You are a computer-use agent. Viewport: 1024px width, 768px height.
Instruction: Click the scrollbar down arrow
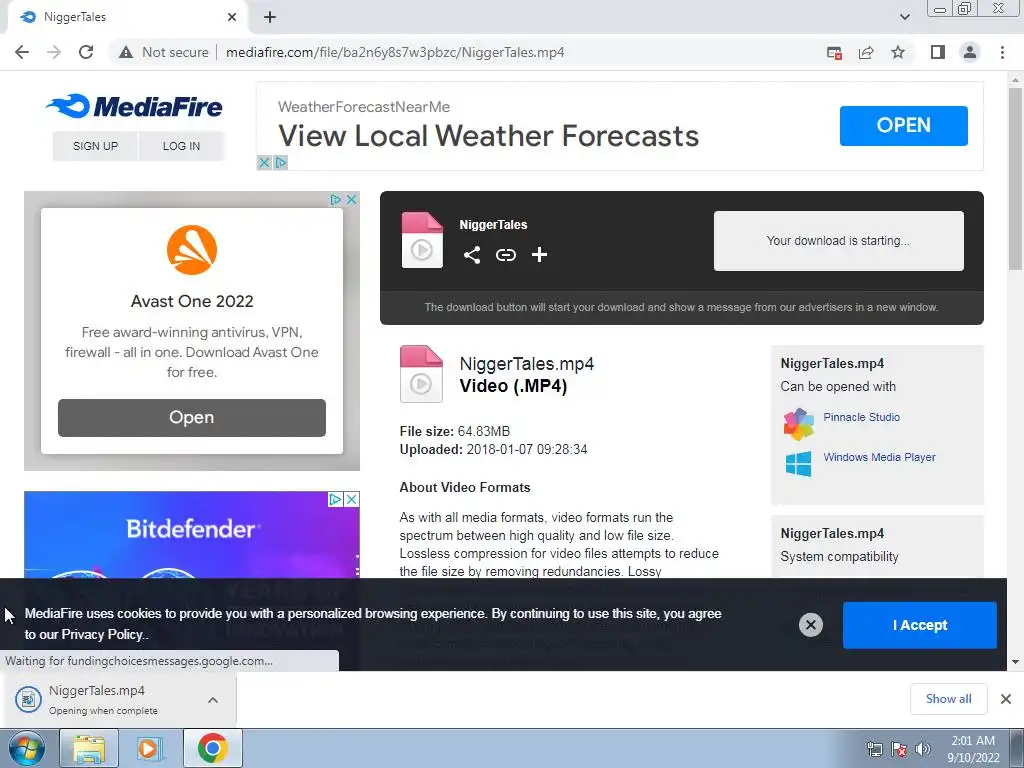(1015, 662)
